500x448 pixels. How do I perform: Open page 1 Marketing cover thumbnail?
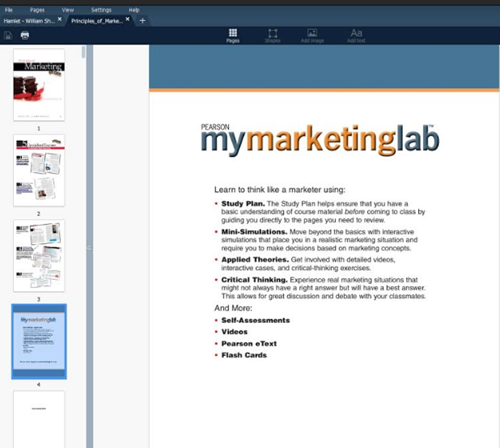click(39, 85)
